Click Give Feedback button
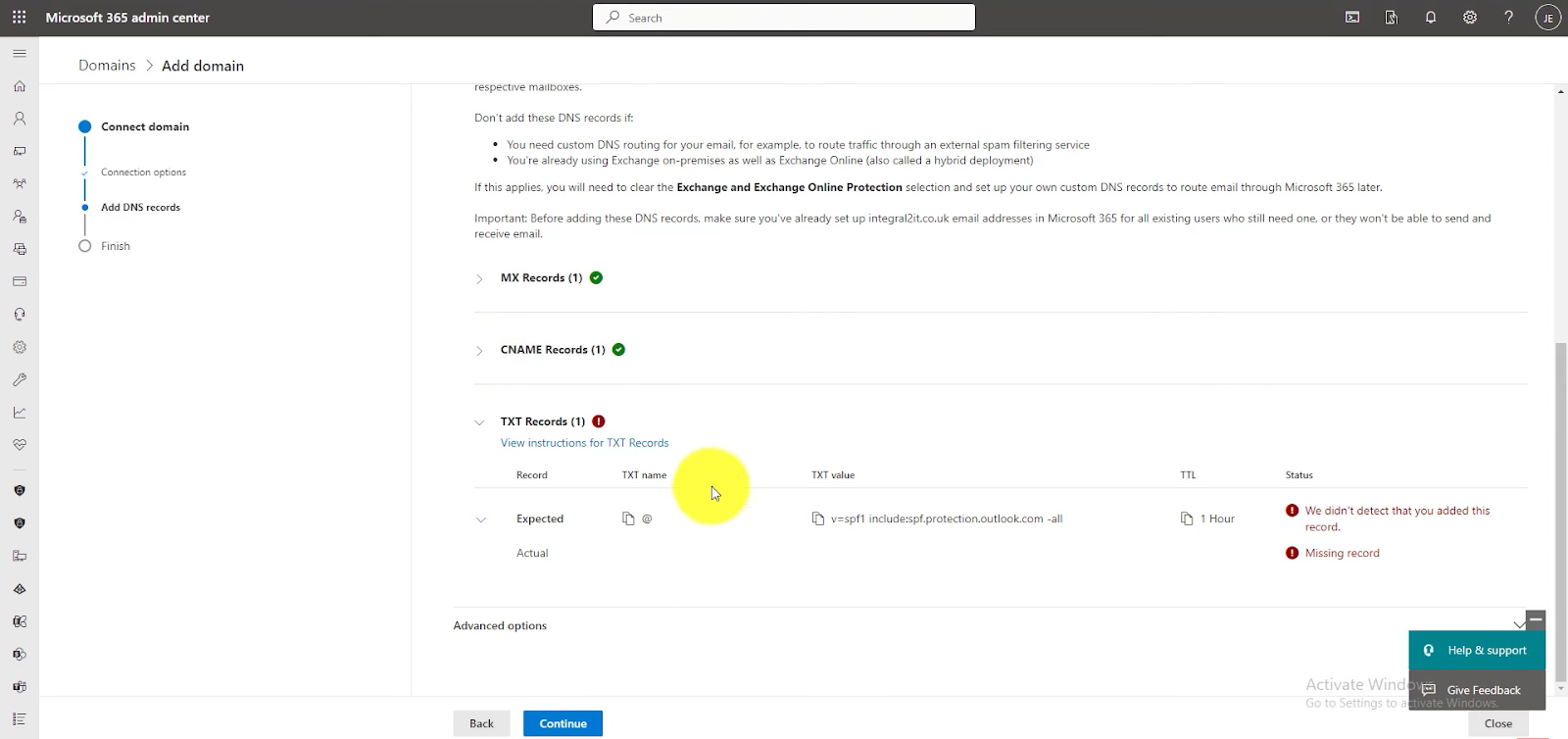1568x739 pixels. coord(1477,690)
